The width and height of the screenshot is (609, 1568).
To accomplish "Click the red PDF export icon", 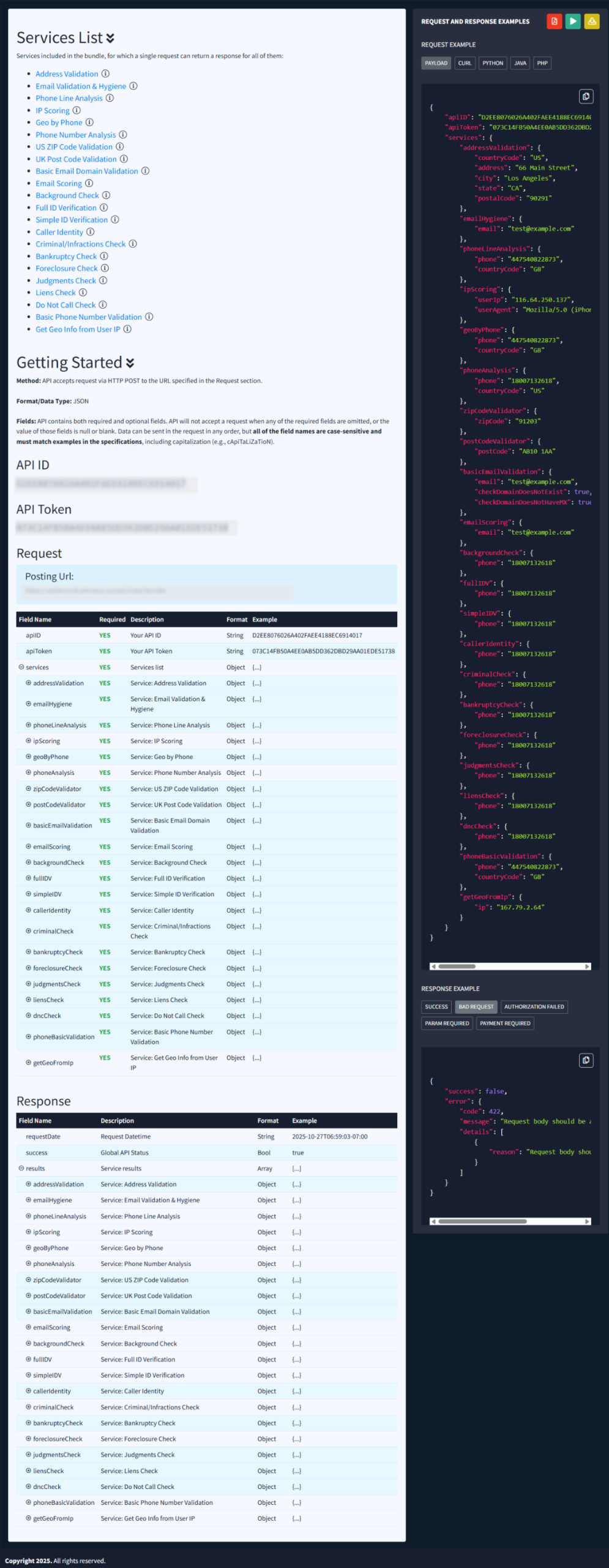I will [x=554, y=21].
